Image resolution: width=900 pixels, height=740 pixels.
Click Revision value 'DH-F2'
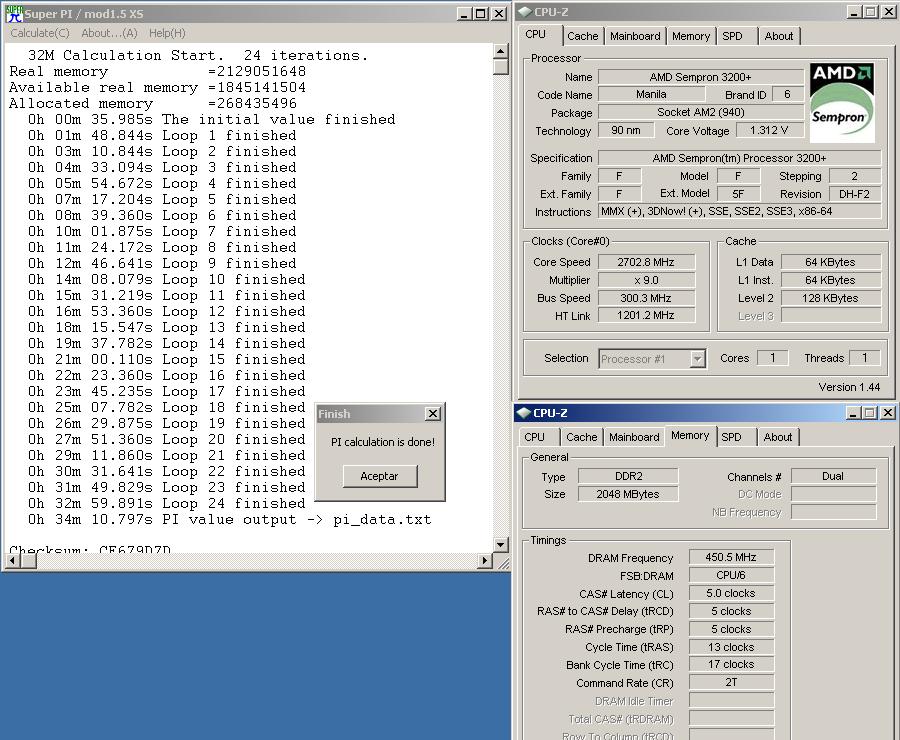click(855, 194)
